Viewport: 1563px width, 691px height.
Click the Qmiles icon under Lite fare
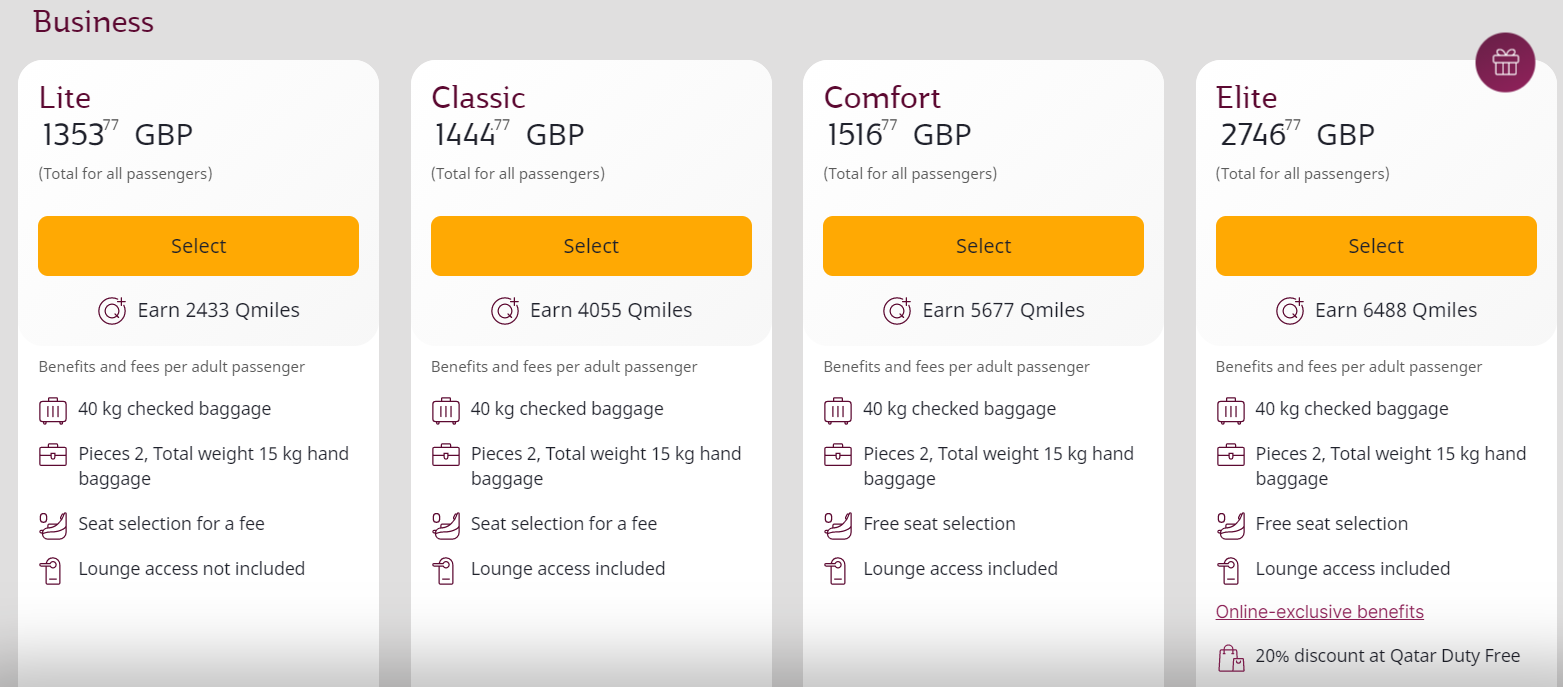113,311
